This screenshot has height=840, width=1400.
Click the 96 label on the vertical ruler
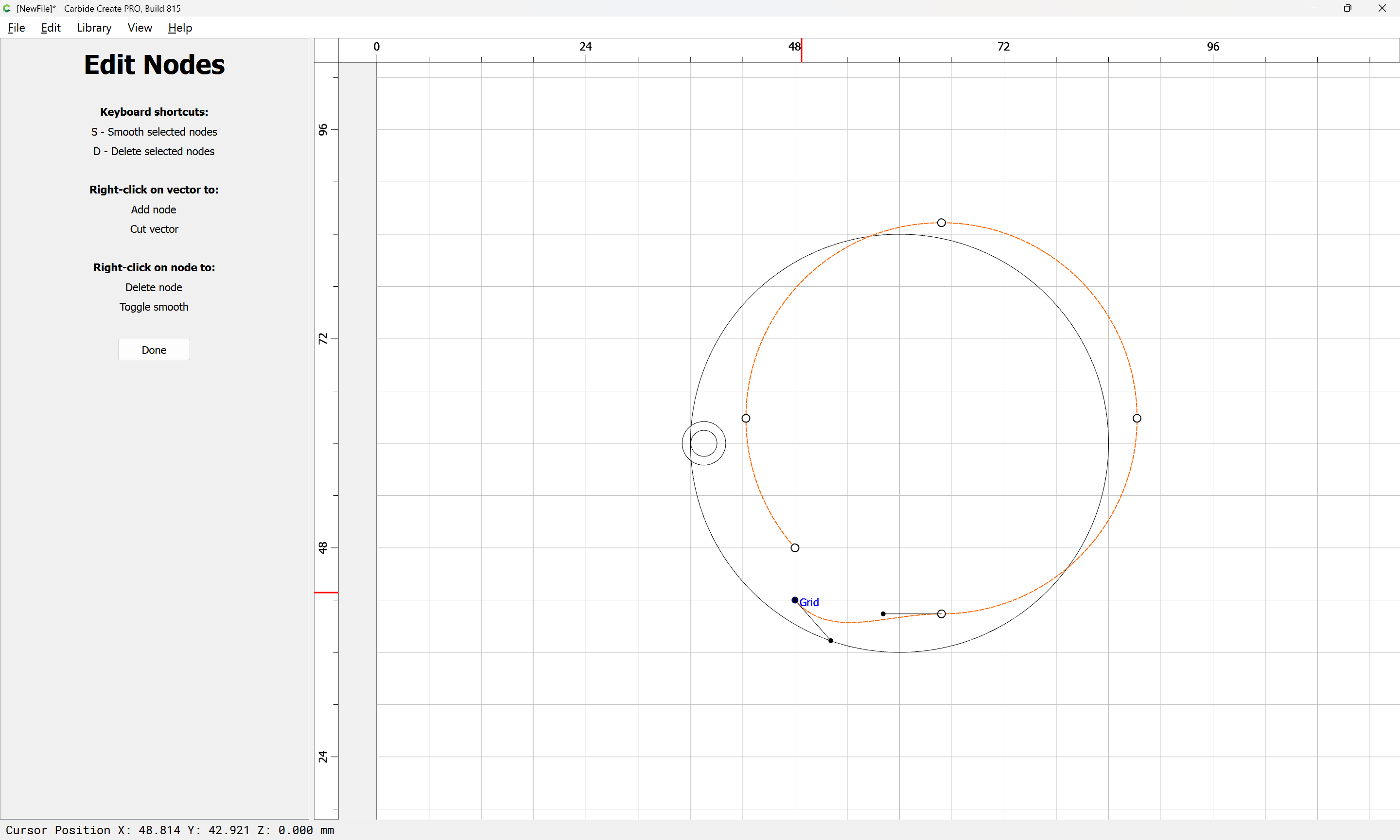(323, 130)
